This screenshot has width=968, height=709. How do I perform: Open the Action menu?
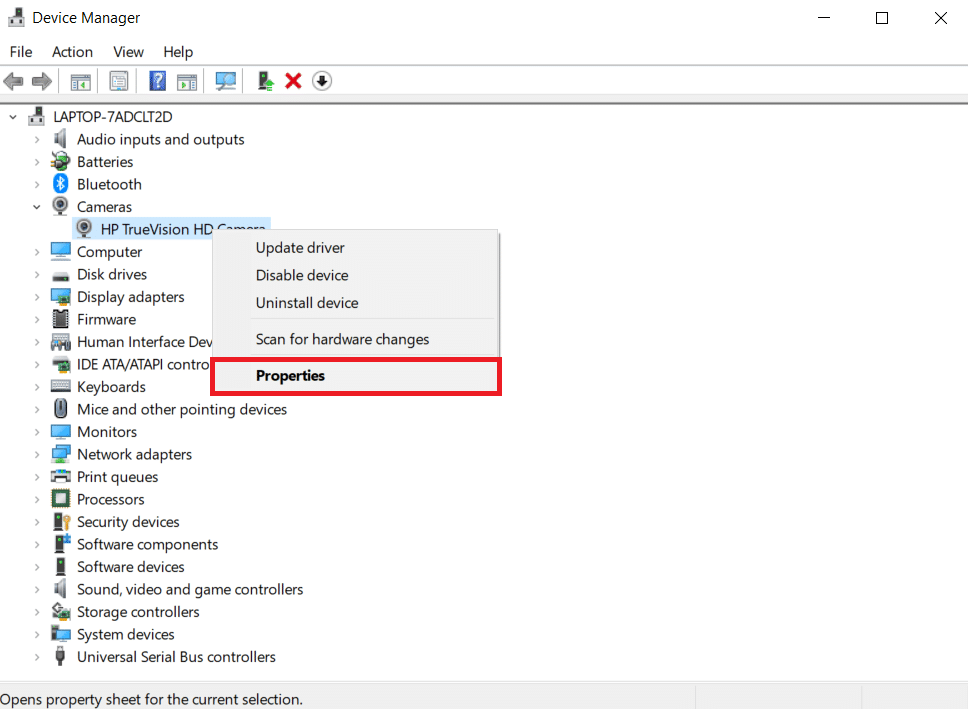[x=72, y=52]
